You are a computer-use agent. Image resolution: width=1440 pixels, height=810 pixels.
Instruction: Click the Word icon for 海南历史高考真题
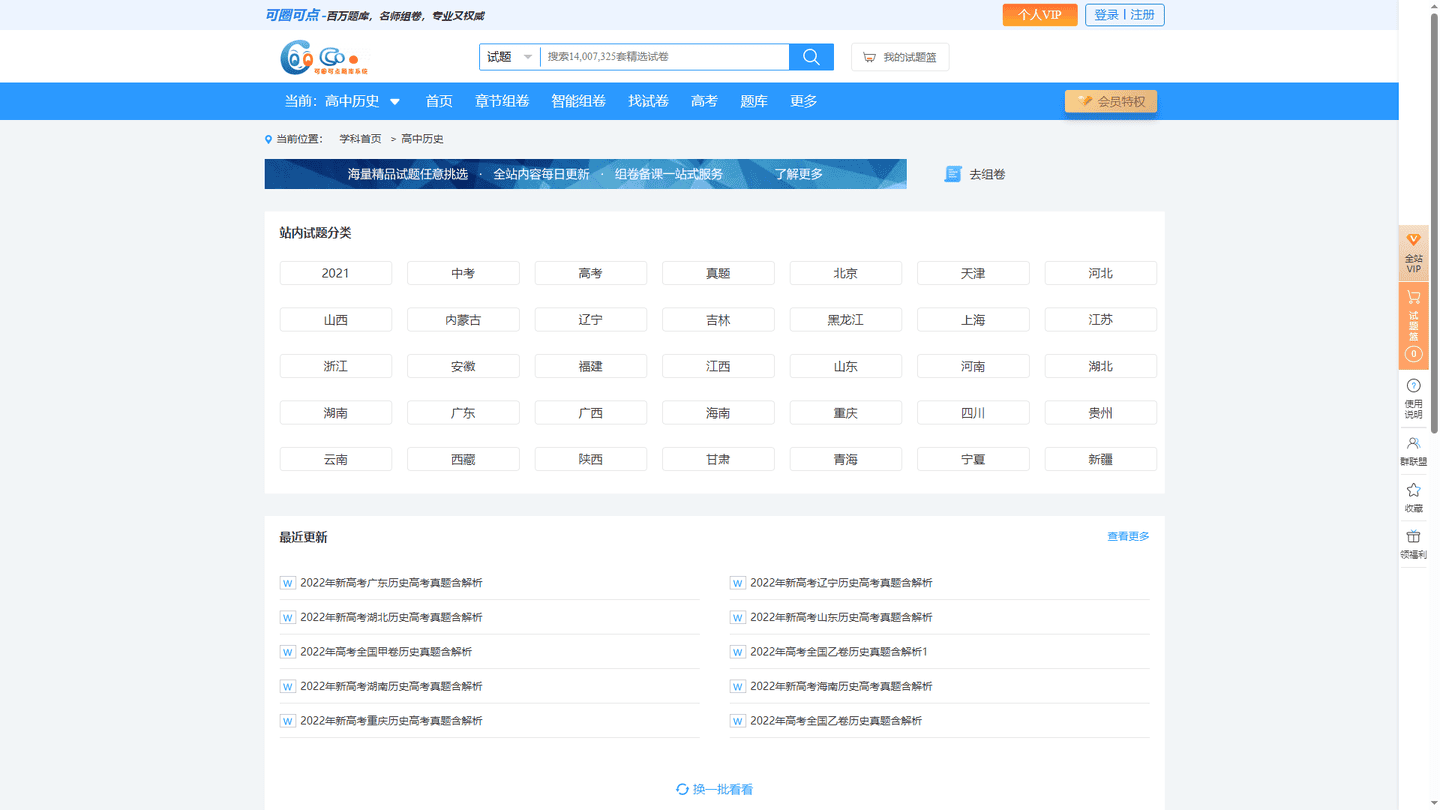tap(738, 686)
